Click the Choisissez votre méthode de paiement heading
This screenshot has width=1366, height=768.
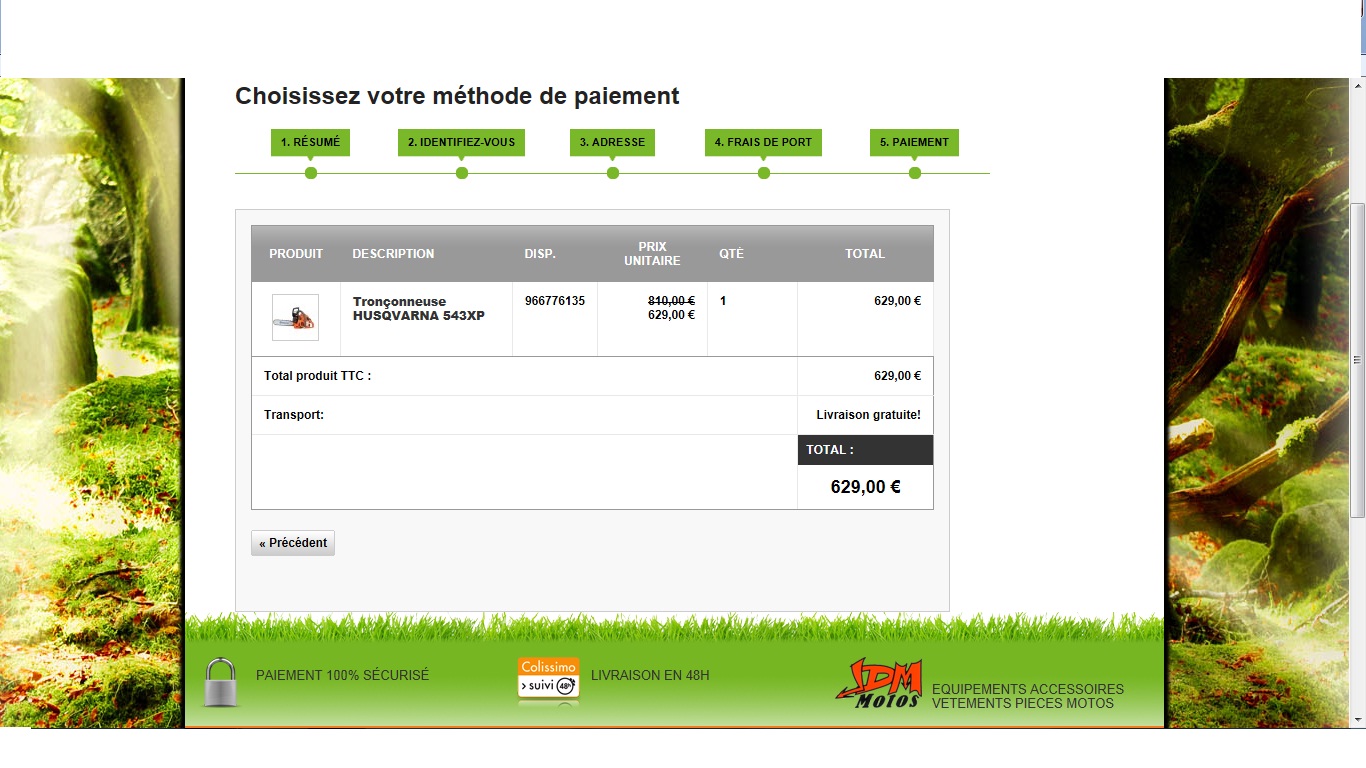pyautogui.click(x=457, y=96)
